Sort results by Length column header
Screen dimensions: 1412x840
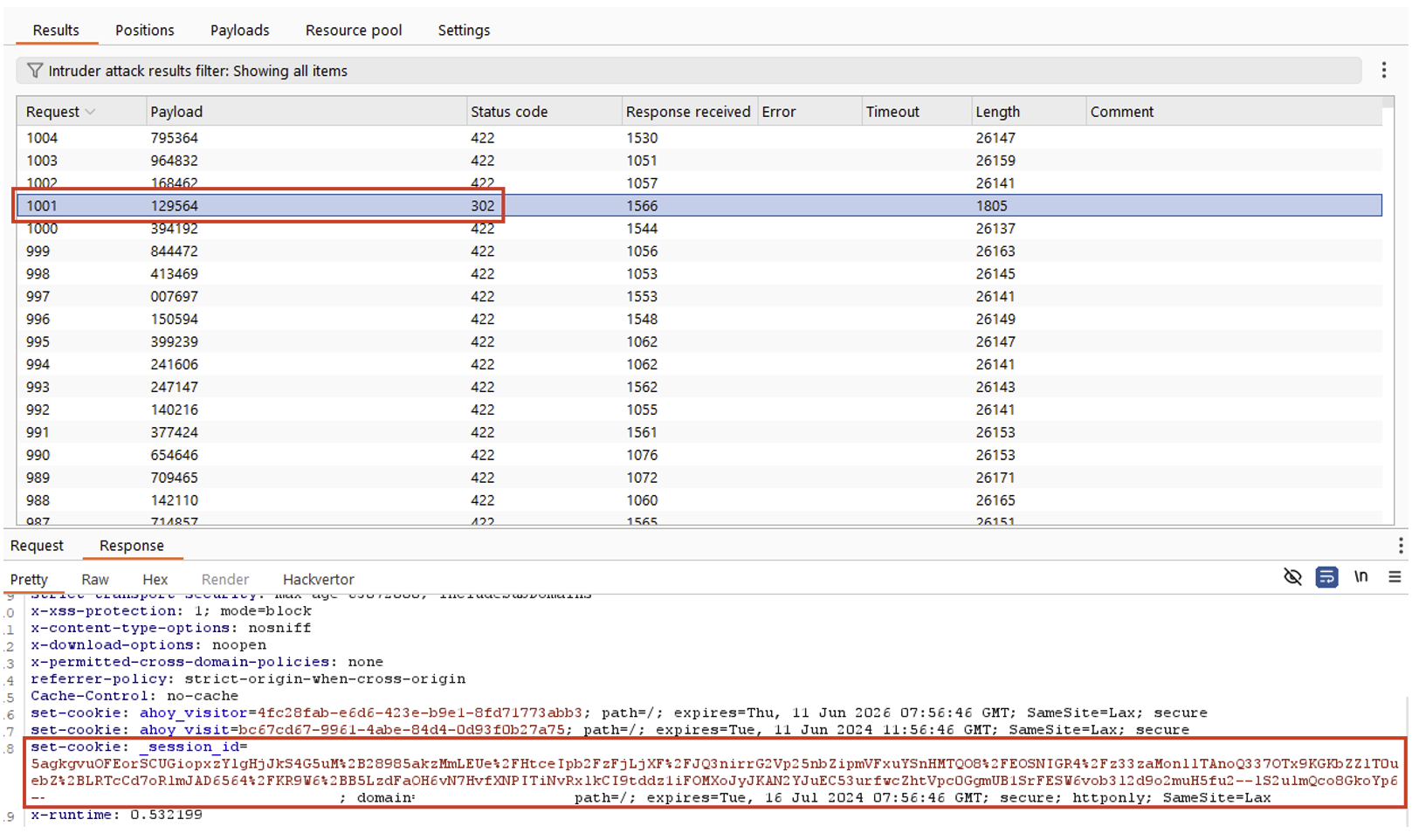click(997, 112)
